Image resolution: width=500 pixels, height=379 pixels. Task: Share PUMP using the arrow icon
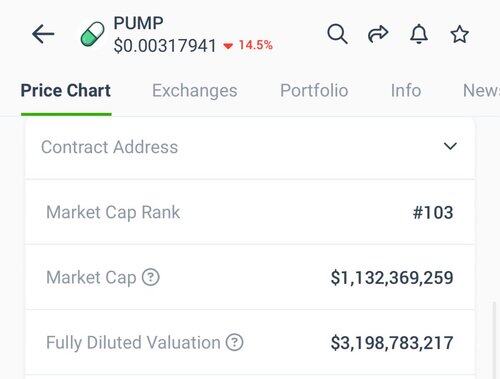coord(378,34)
